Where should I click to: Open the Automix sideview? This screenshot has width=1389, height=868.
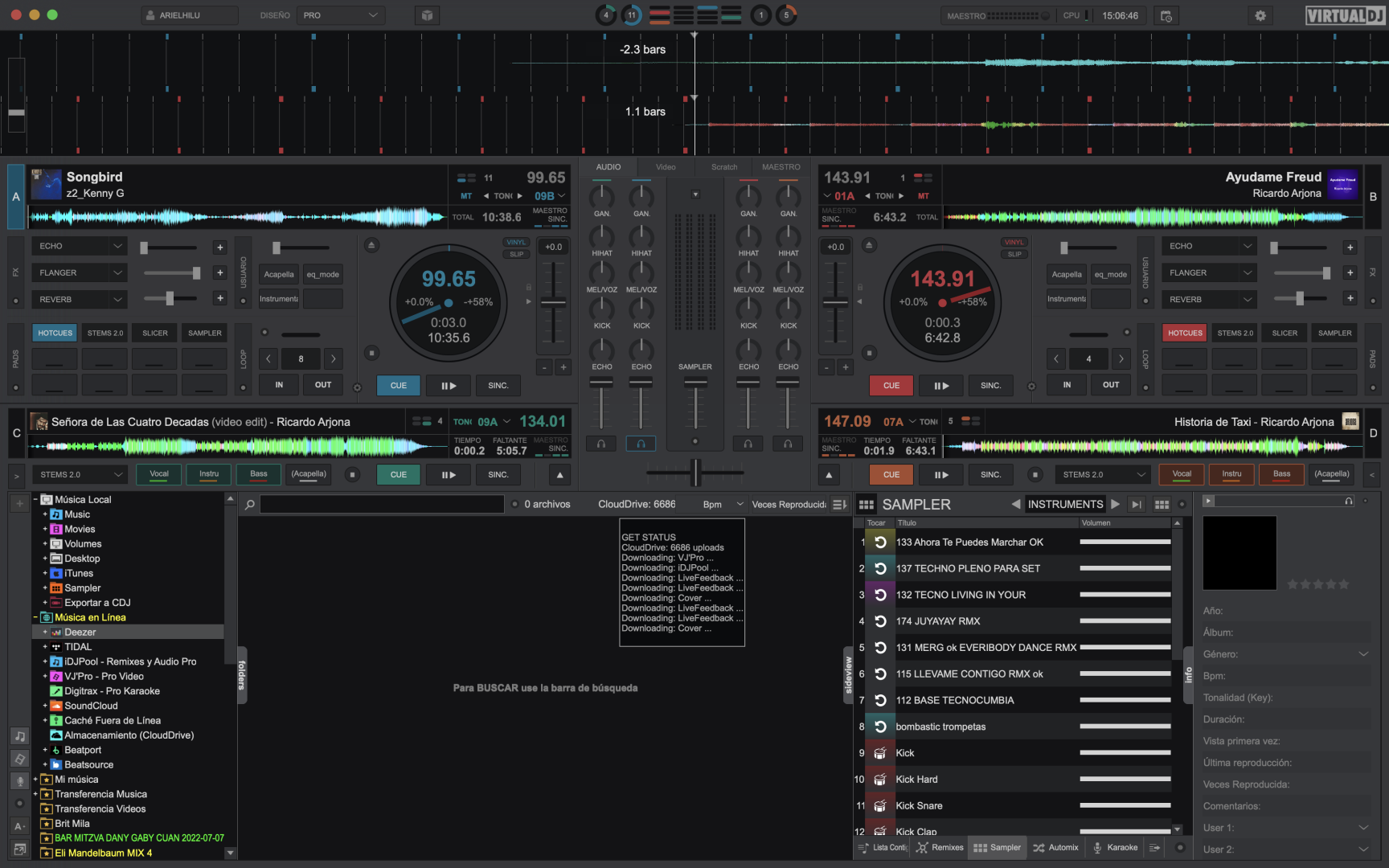[x=1055, y=848]
